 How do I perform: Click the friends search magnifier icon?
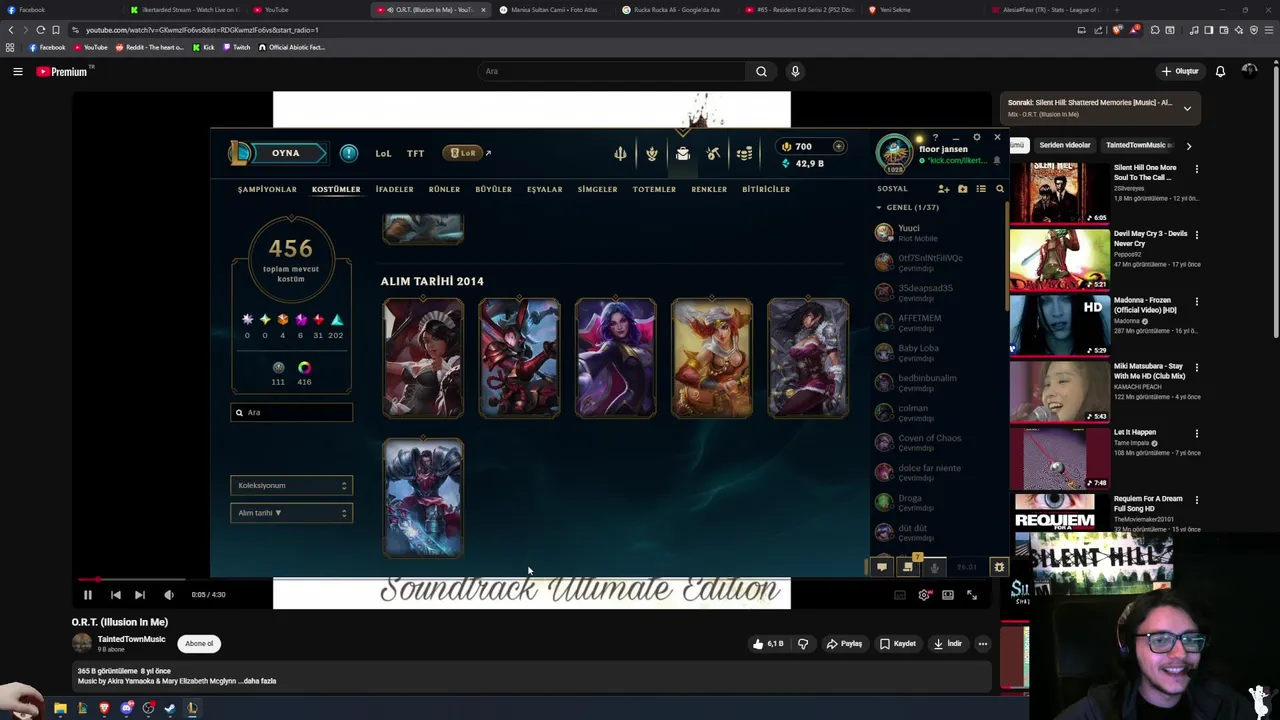pyautogui.click(x=999, y=189)
